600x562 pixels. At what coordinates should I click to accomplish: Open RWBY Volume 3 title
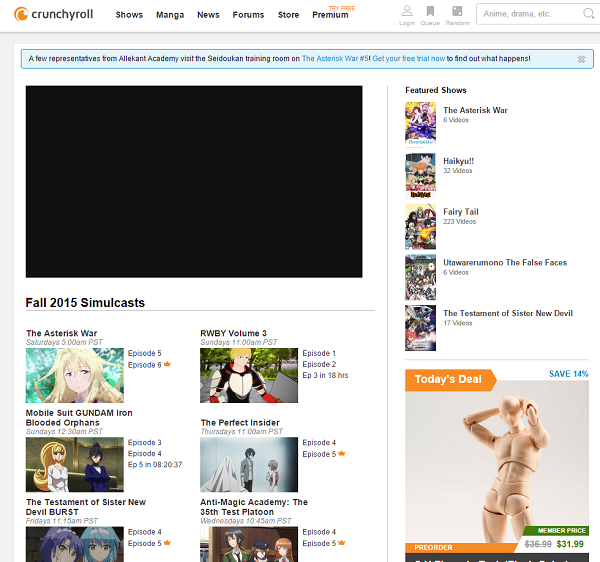pyautogui.click(x=233, y=333)
